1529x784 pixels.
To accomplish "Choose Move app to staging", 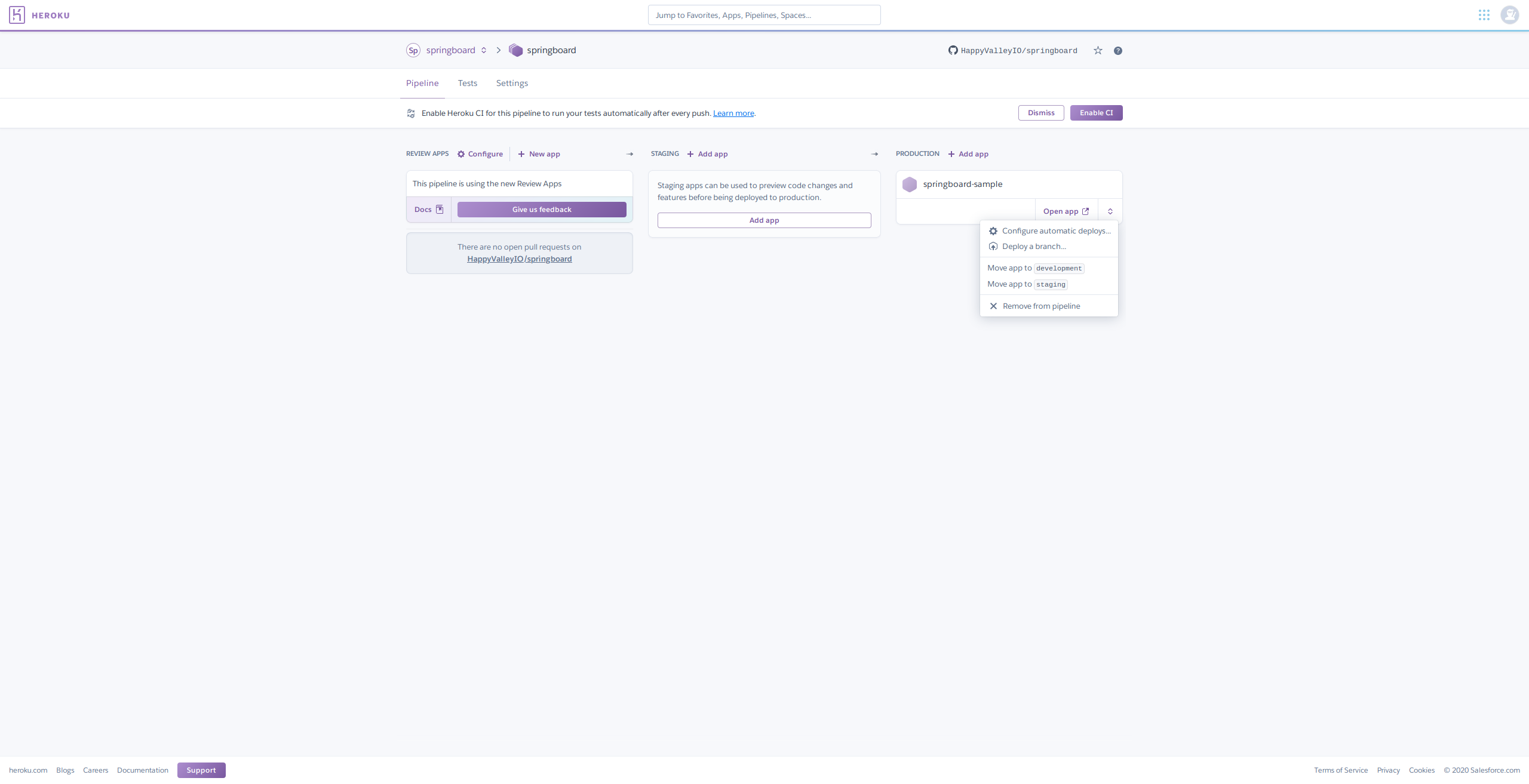I will click(x=1049, y=284).
